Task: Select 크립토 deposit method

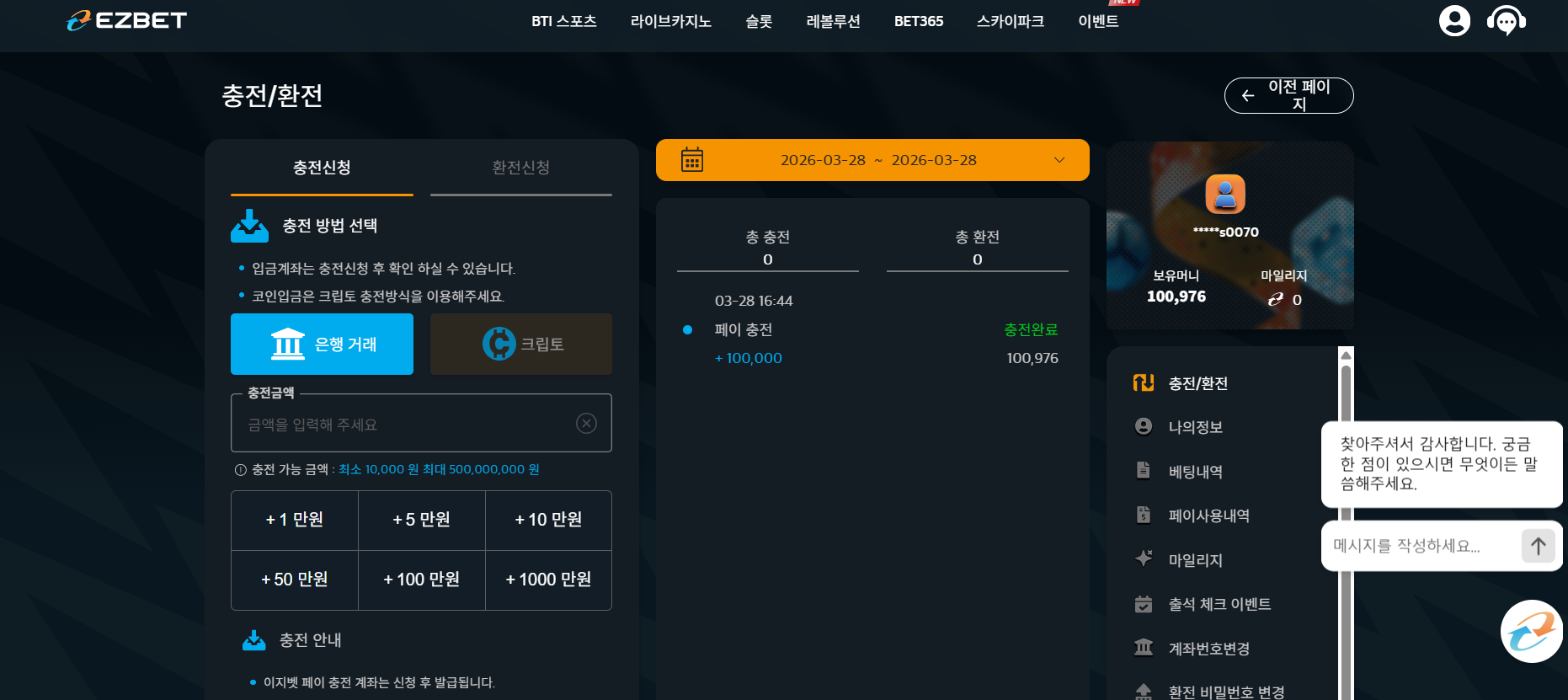Action: pyautogui.click(x=521, y=344)
